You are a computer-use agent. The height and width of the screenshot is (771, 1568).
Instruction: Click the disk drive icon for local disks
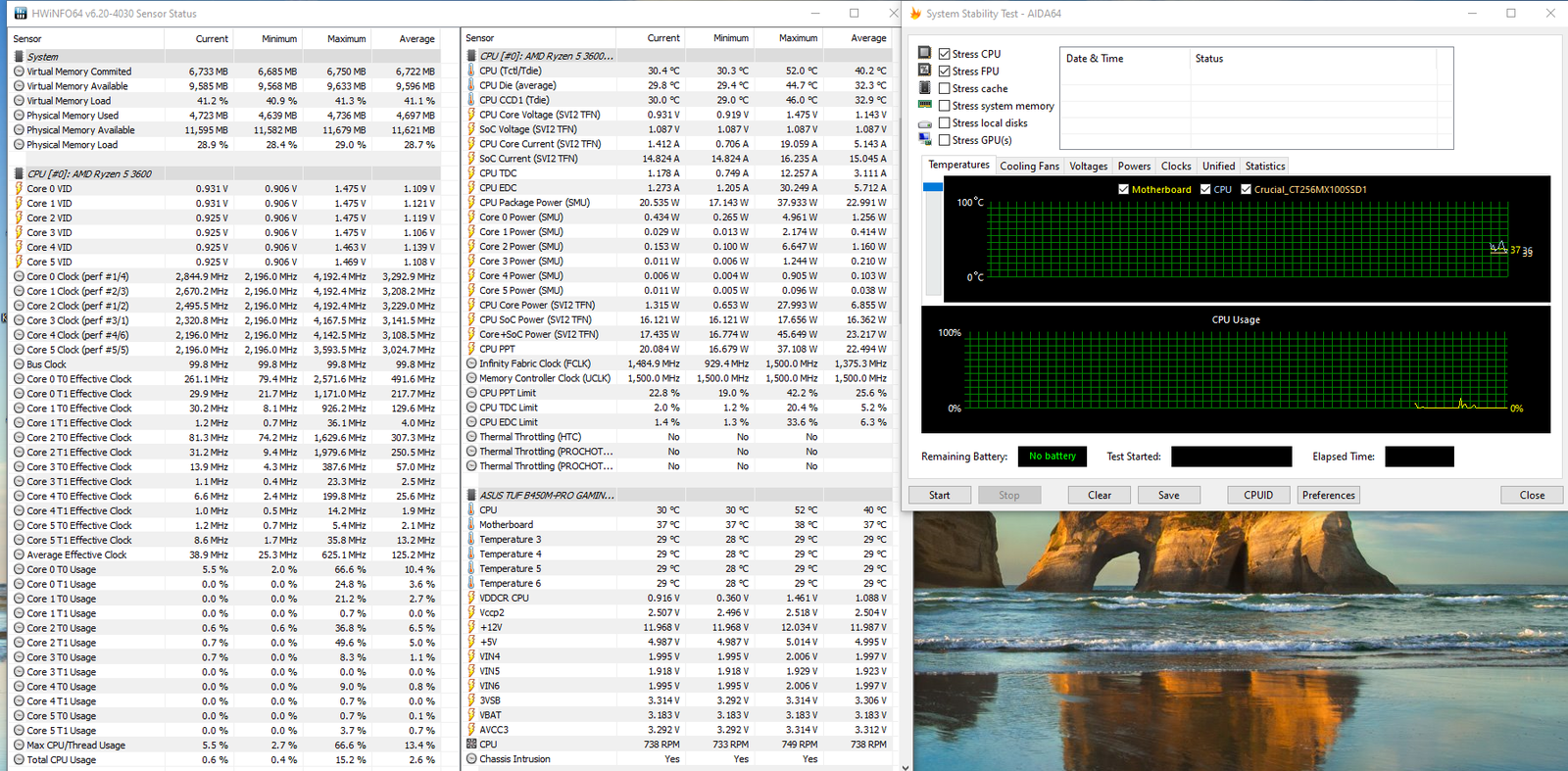[924, 123]
